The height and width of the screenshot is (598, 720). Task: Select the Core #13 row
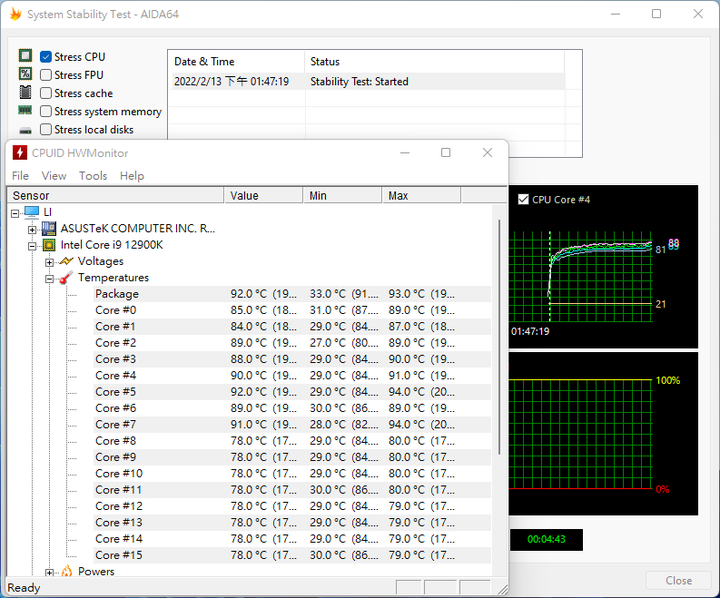(x=292, y=522)
